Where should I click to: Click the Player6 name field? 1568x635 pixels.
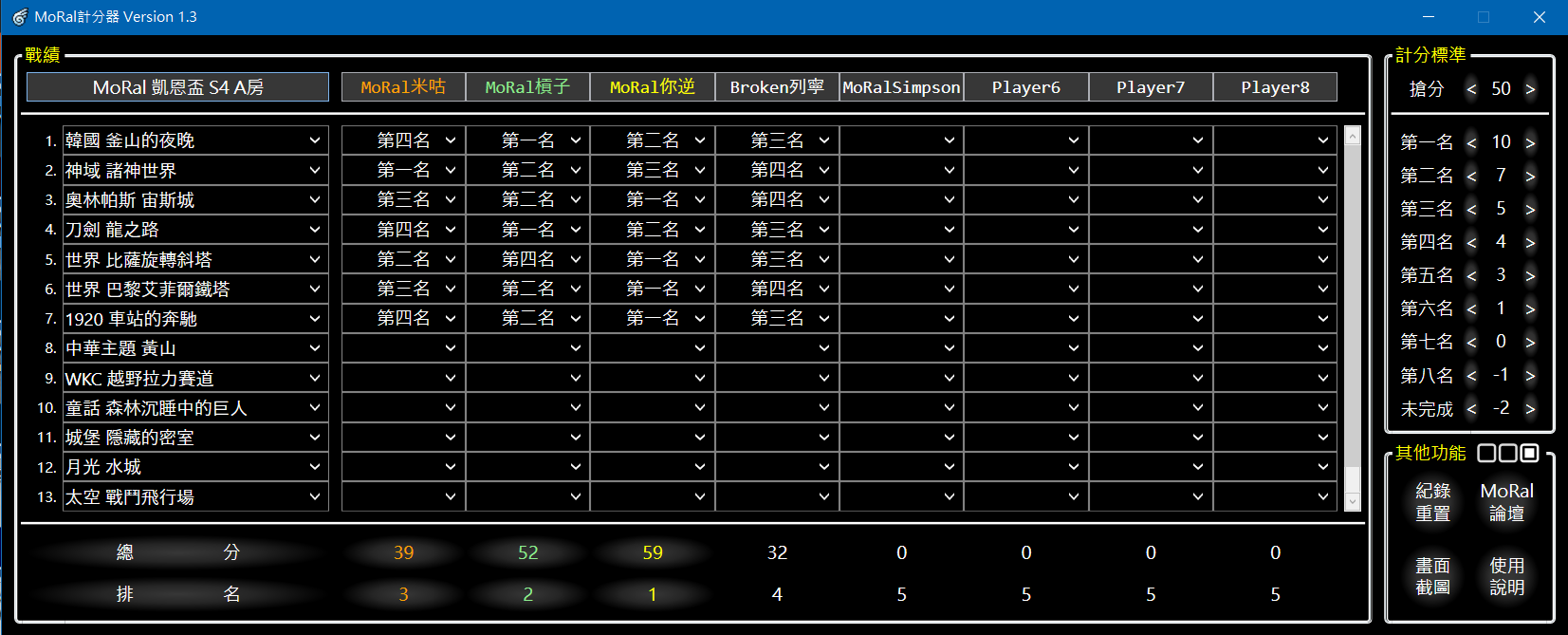[x=1026, y=87]
